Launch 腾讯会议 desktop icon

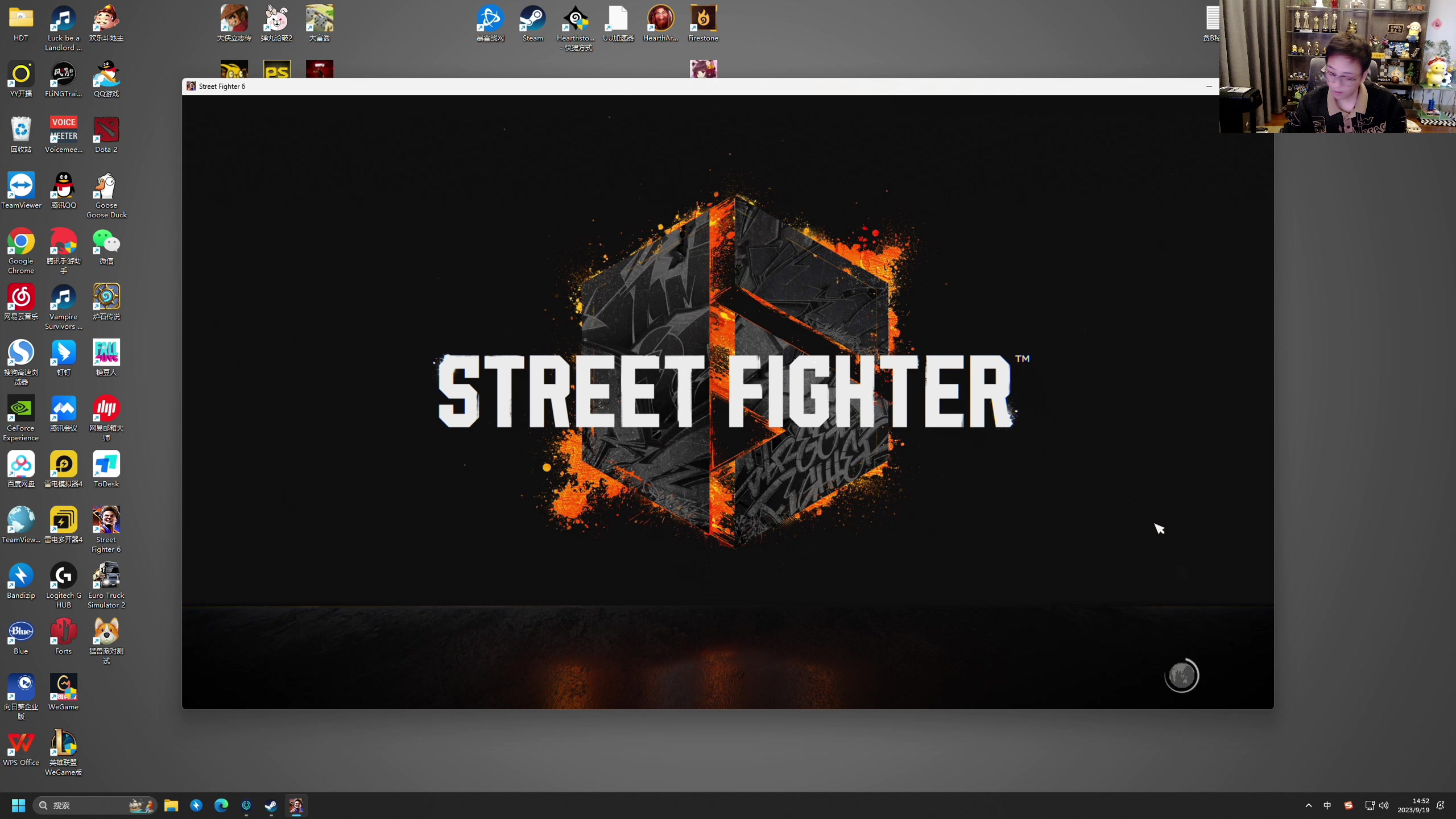(x=63, y=414)
